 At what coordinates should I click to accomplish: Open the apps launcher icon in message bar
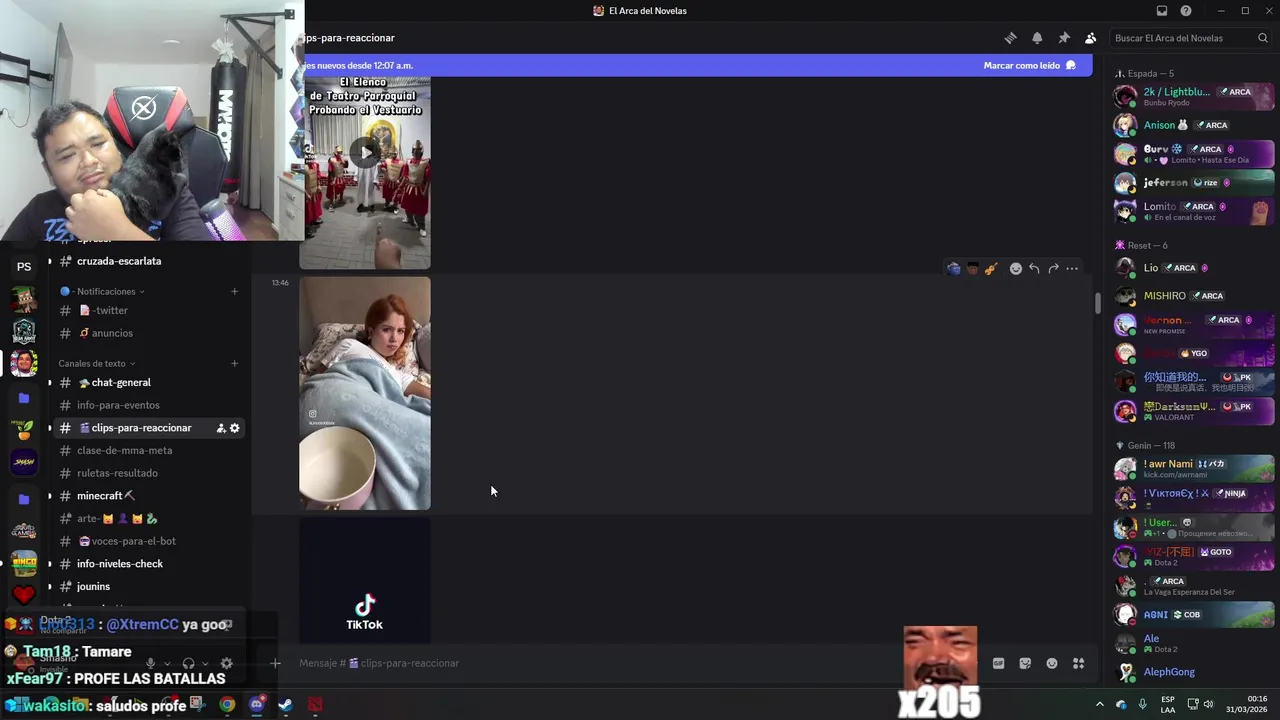coord(1079,663)
